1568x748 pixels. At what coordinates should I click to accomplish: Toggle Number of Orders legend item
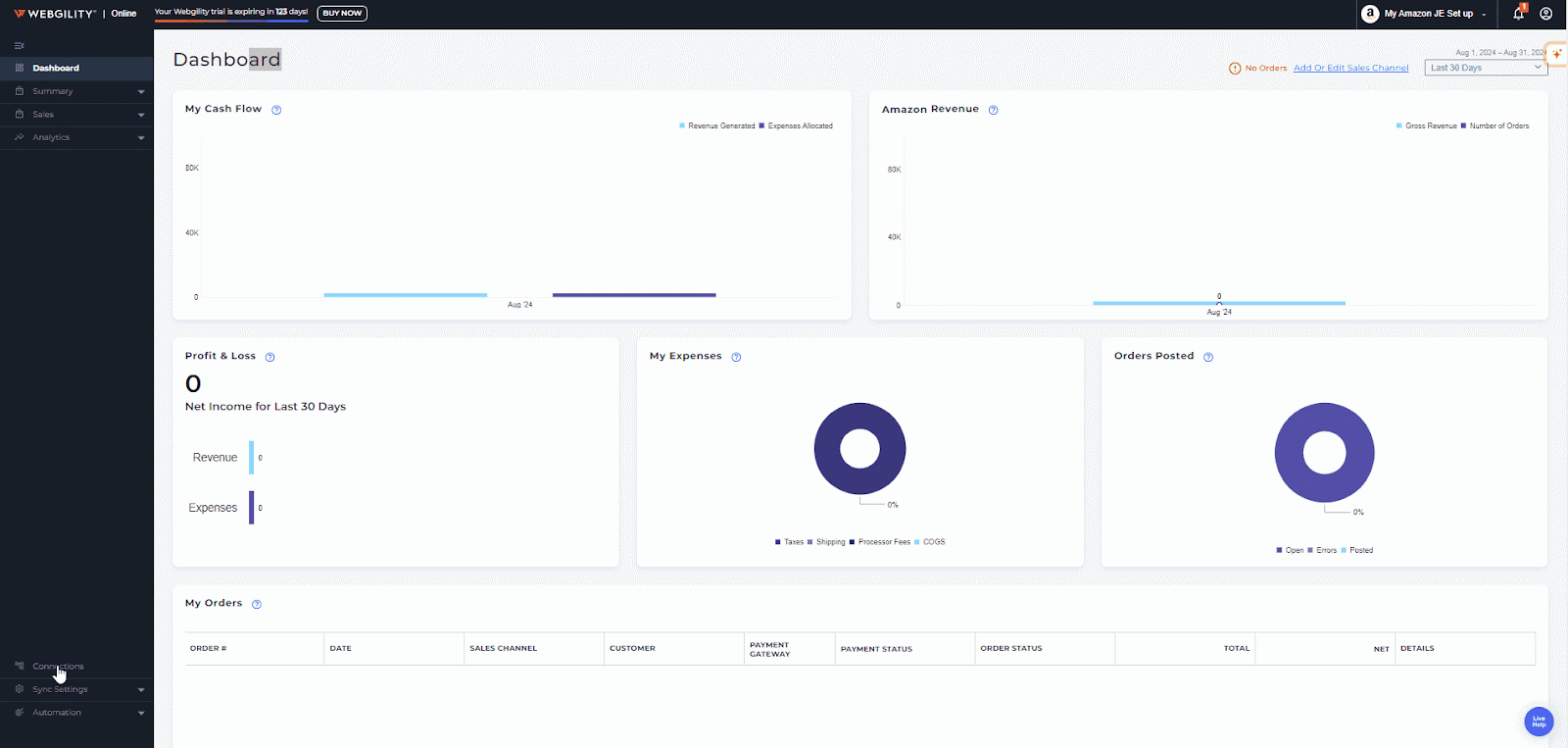1498,125
